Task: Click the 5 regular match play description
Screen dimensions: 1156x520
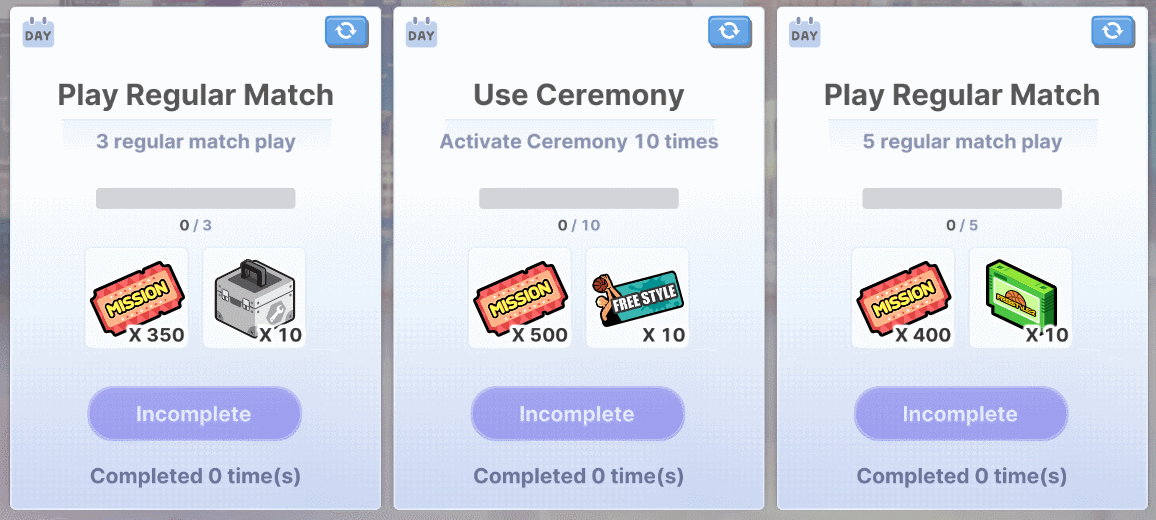Action: (962, 142)
